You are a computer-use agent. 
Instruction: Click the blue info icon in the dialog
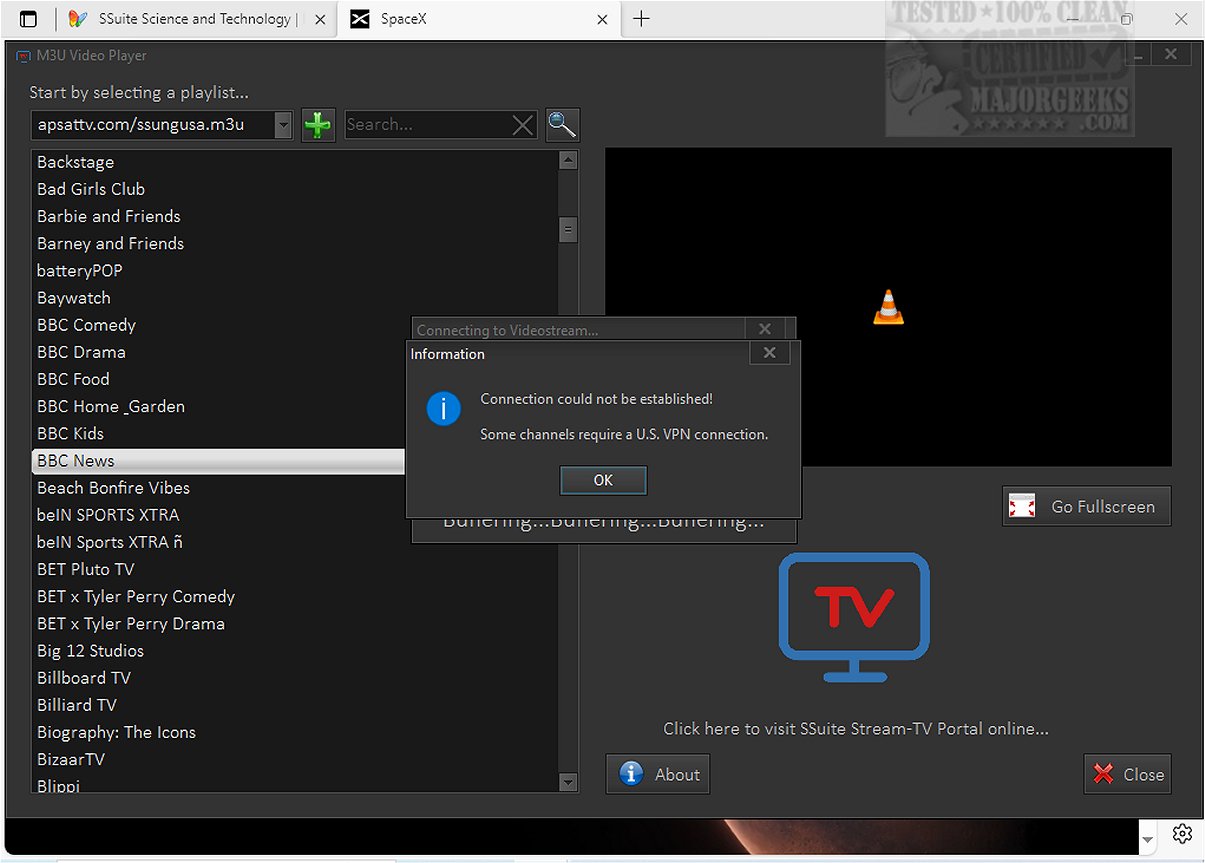click(x=444, y=409)
